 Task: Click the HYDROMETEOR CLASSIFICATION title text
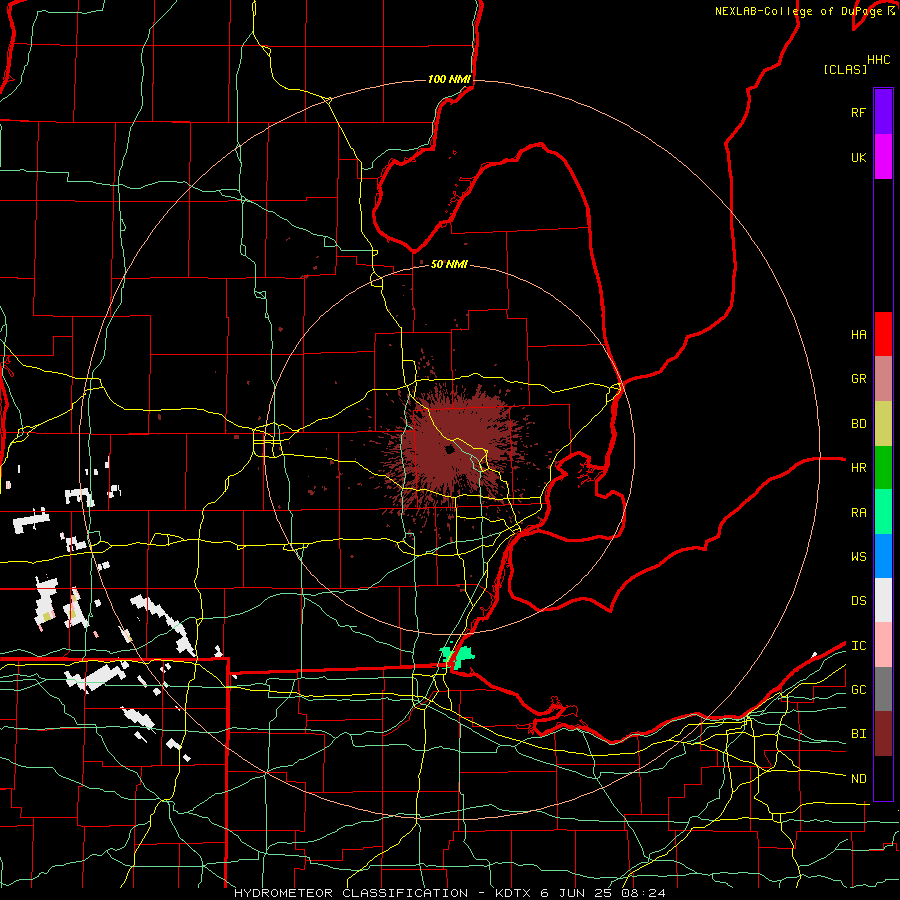351,893
